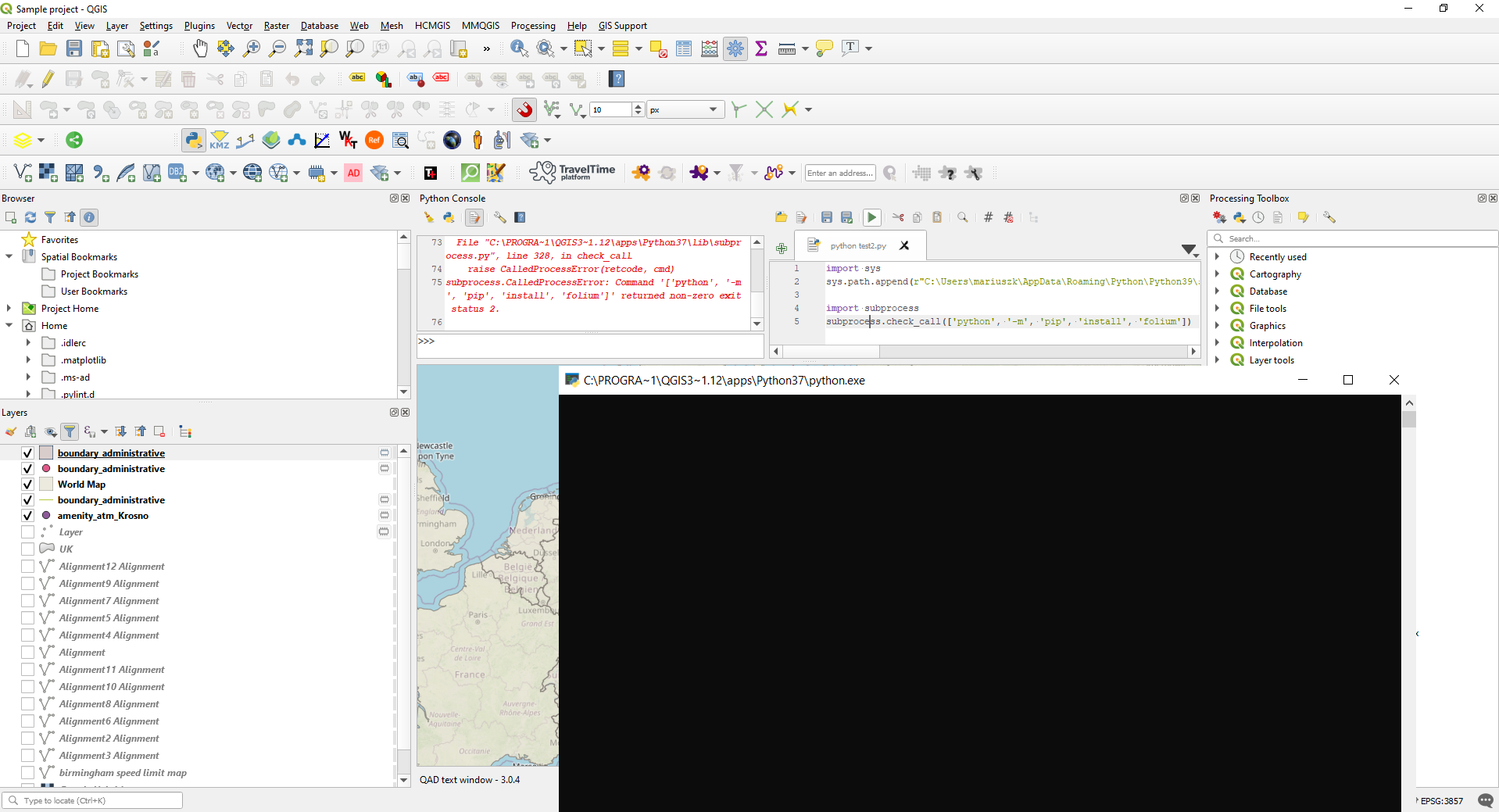Collapse the Spatial Bookmarks tree node

click(9, 256)
